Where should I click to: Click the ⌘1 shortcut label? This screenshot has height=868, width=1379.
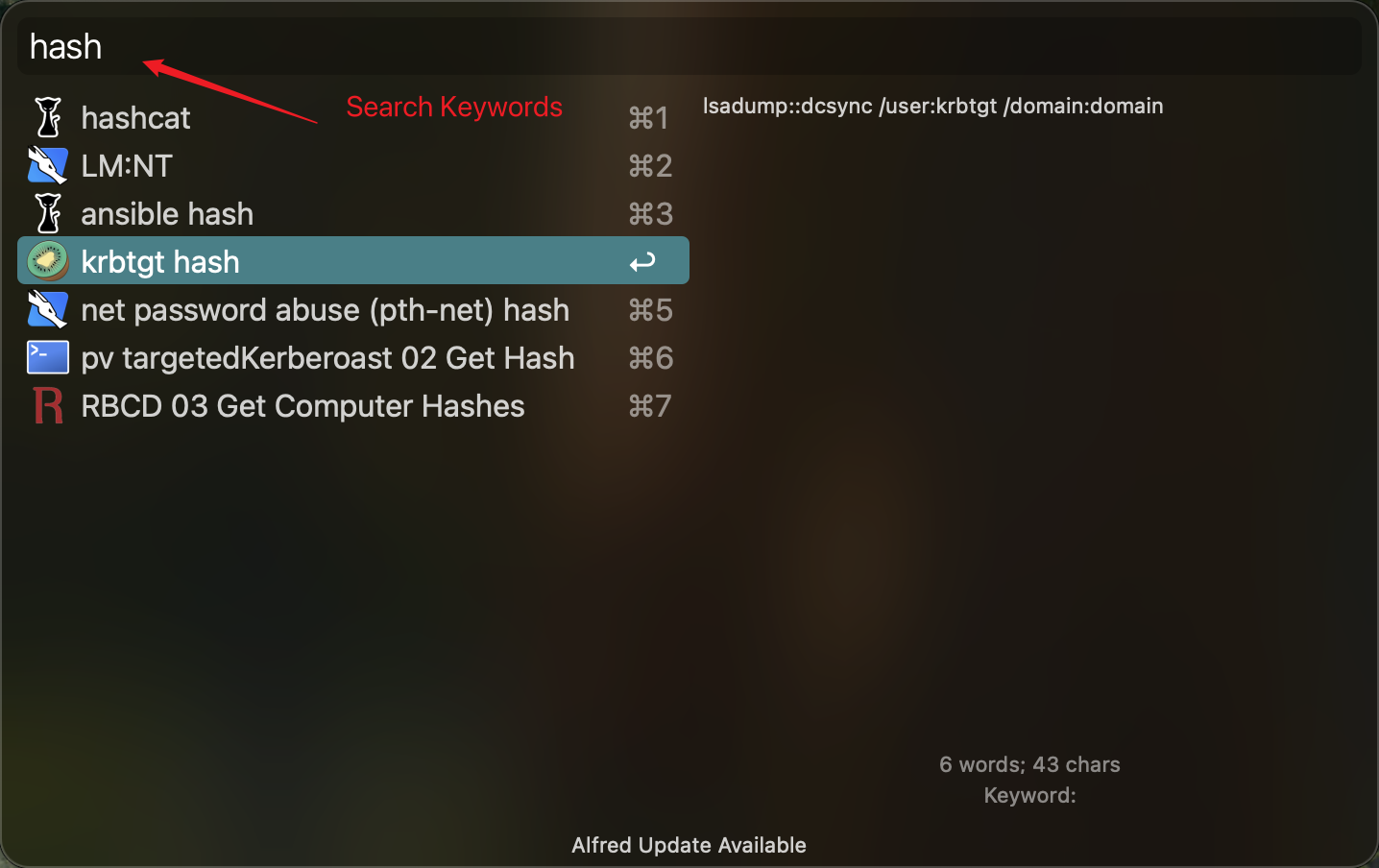click(649, 118)
